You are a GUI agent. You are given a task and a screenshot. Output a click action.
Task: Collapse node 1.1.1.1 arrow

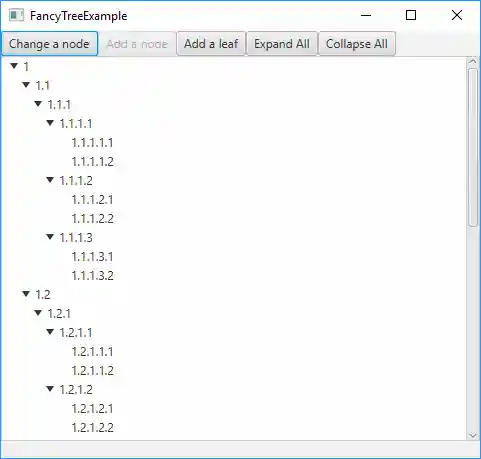(x=50, y=123)
